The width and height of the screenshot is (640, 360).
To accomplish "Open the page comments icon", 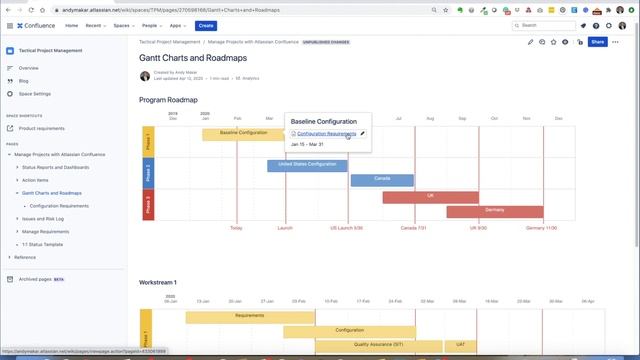I will 542,42.
